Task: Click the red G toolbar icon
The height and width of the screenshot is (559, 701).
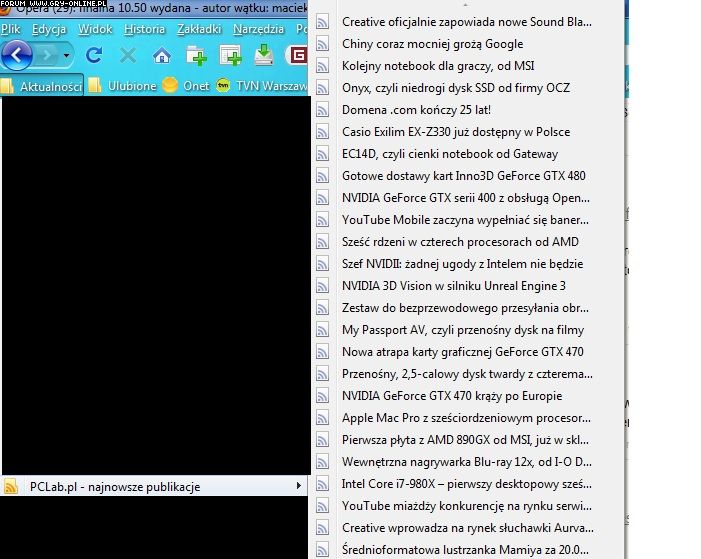Action: click(297, 55)
